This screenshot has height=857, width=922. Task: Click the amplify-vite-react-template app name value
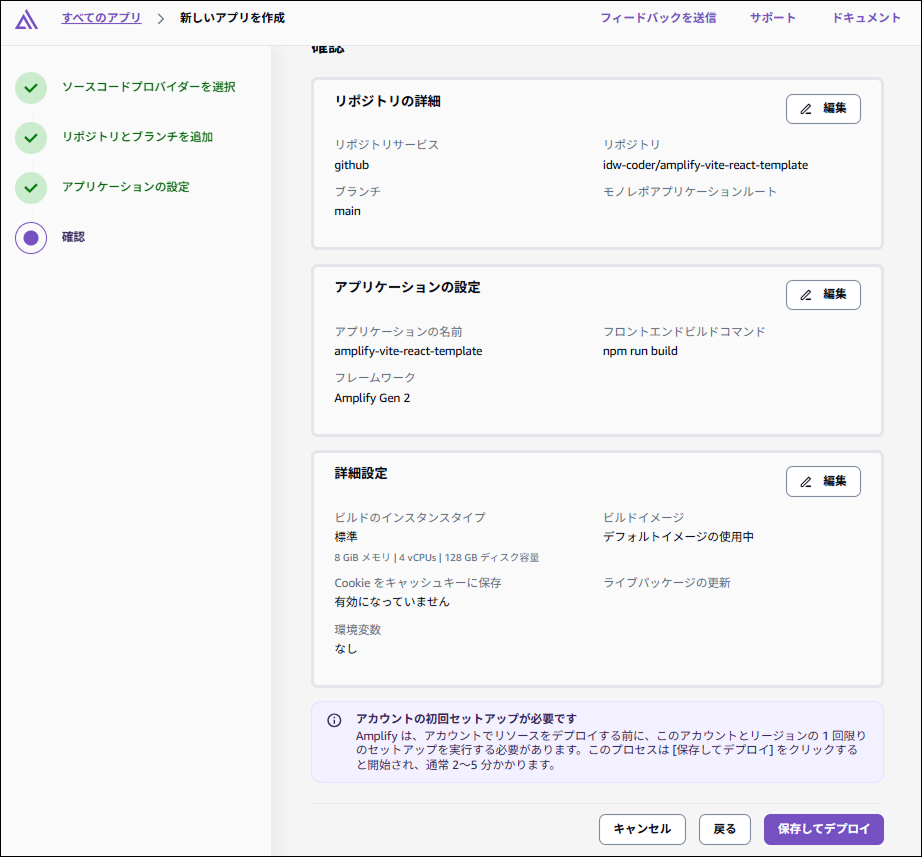pos(408,351)
